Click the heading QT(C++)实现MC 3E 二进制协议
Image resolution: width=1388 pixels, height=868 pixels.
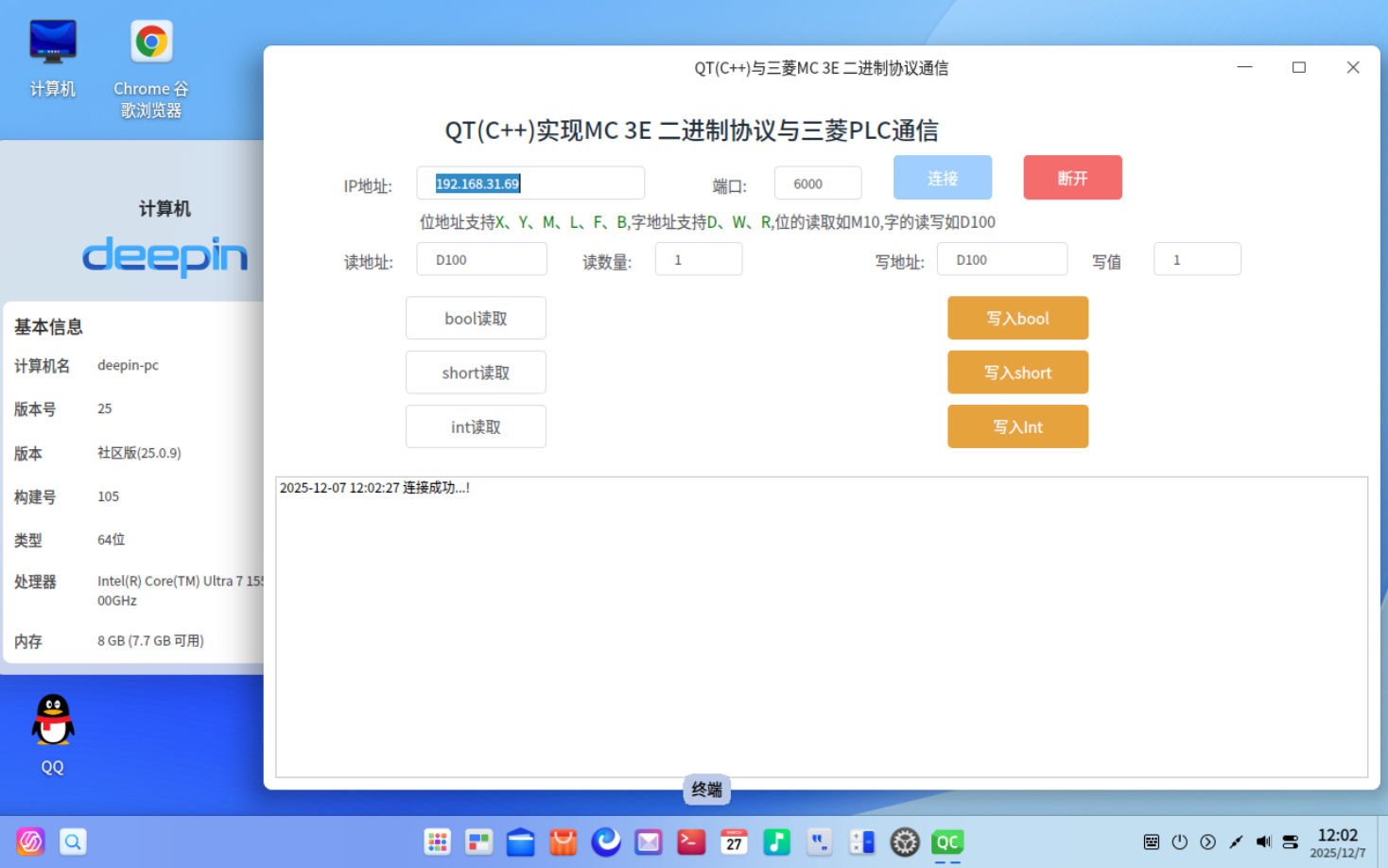(691, 130)
